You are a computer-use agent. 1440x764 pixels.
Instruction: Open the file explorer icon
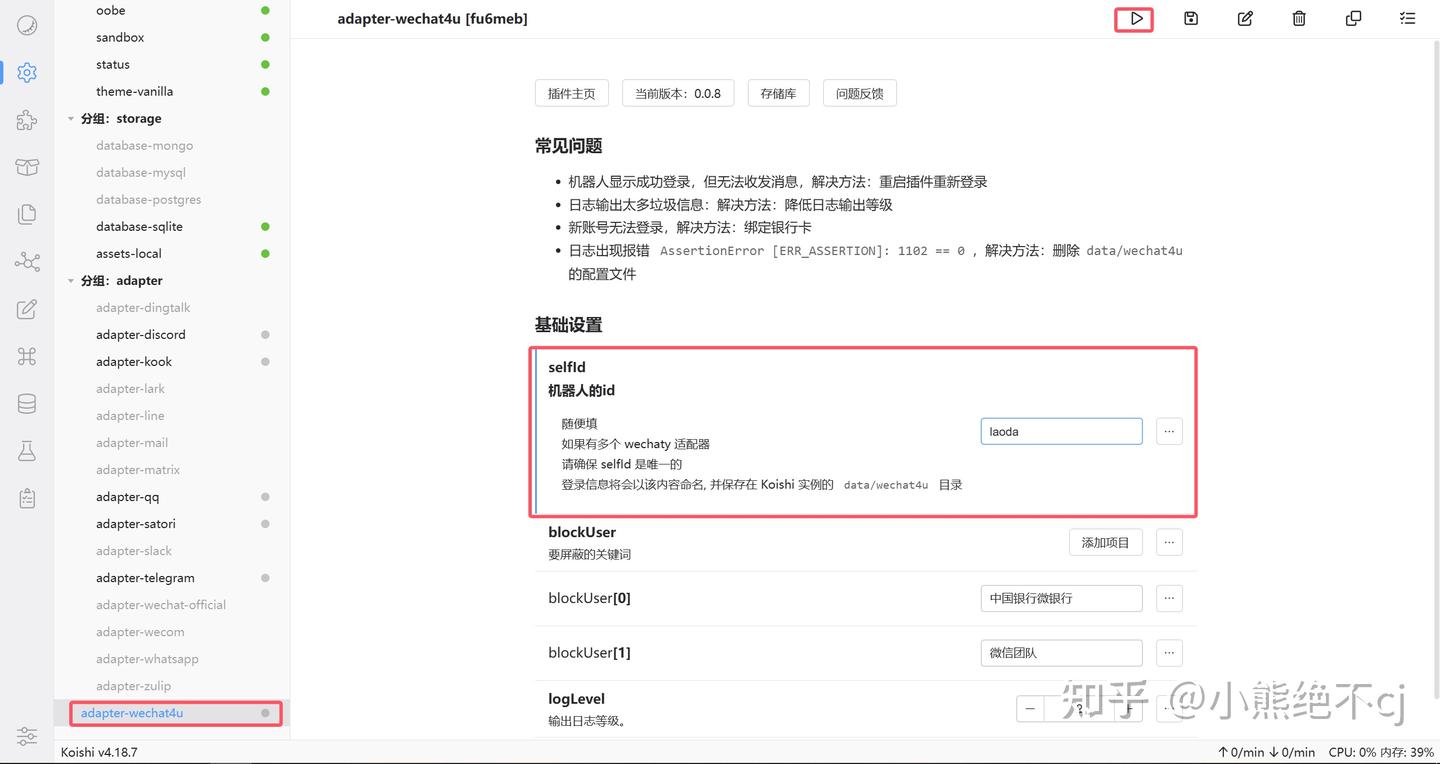(x=27, y=214)
